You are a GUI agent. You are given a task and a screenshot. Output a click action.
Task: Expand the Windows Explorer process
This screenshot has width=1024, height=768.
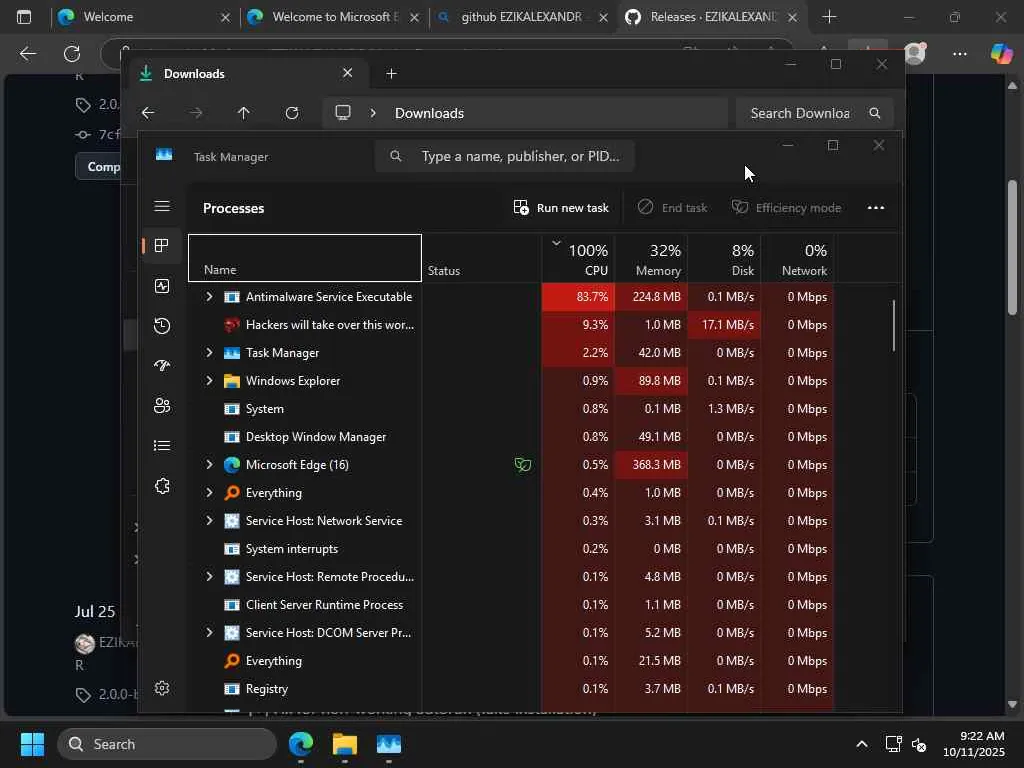[209, 380]
